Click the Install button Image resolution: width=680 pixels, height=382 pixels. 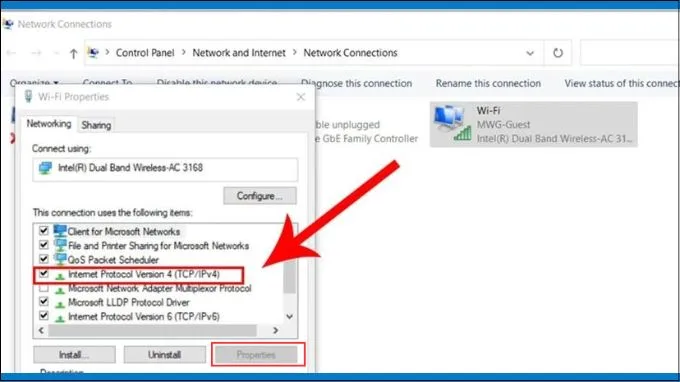coord(74,355)
